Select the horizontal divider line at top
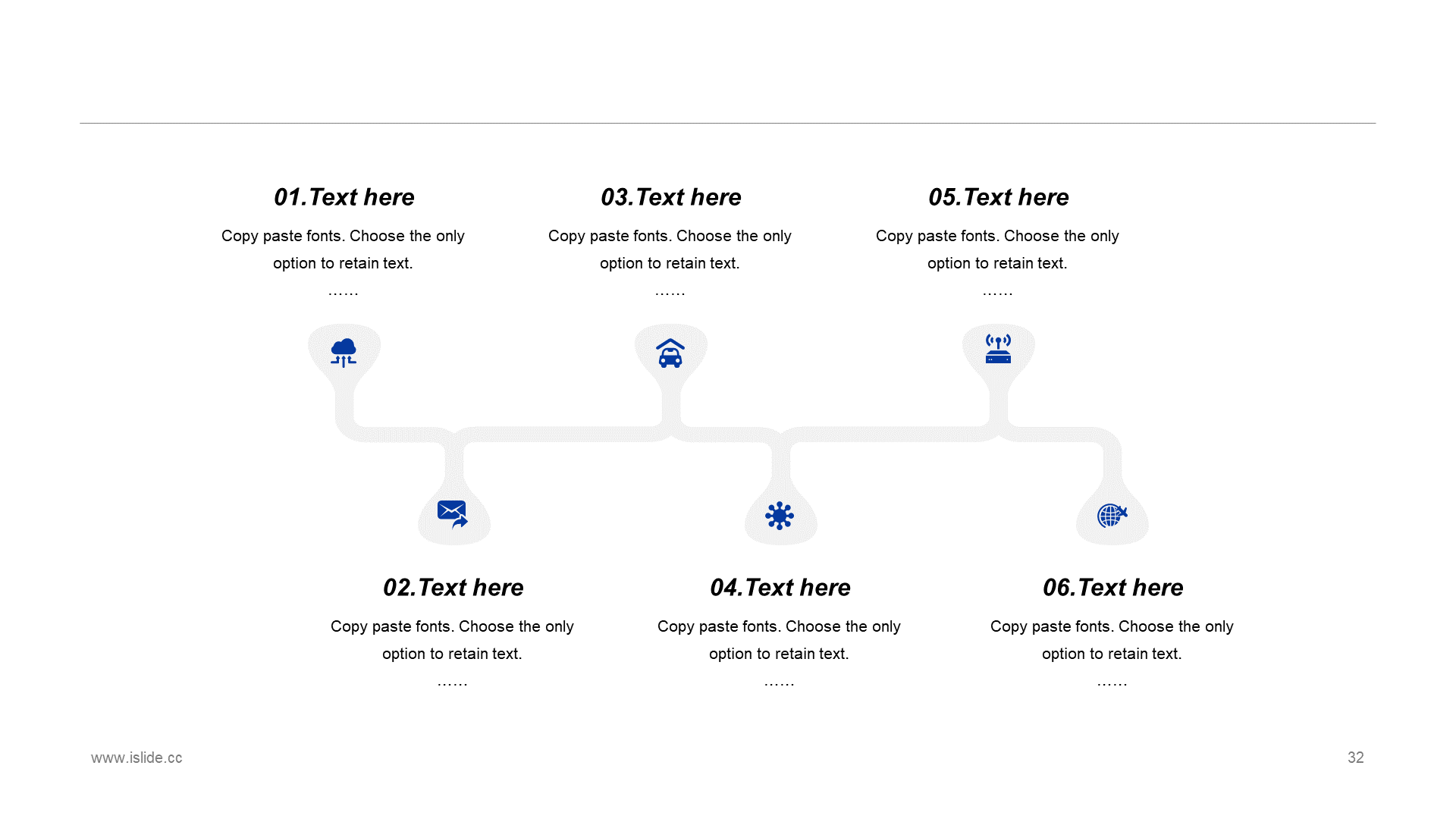The image size is (1456, 819). pos(727,123)
